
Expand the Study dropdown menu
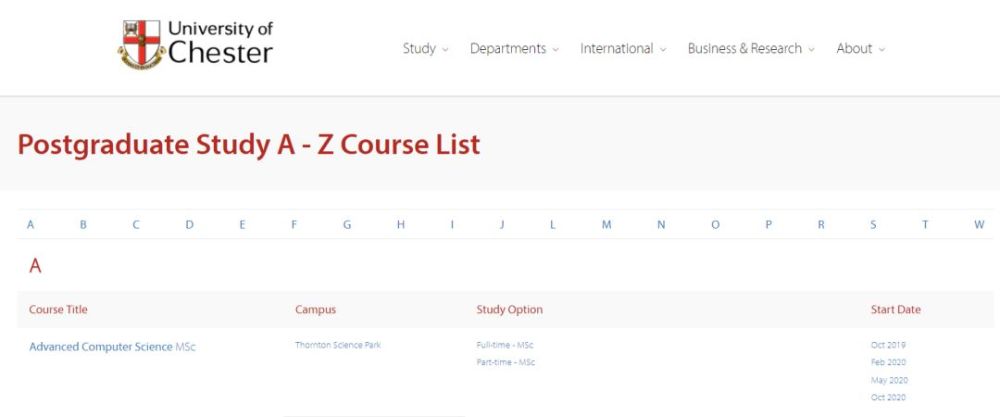click(x=425, y=48)
